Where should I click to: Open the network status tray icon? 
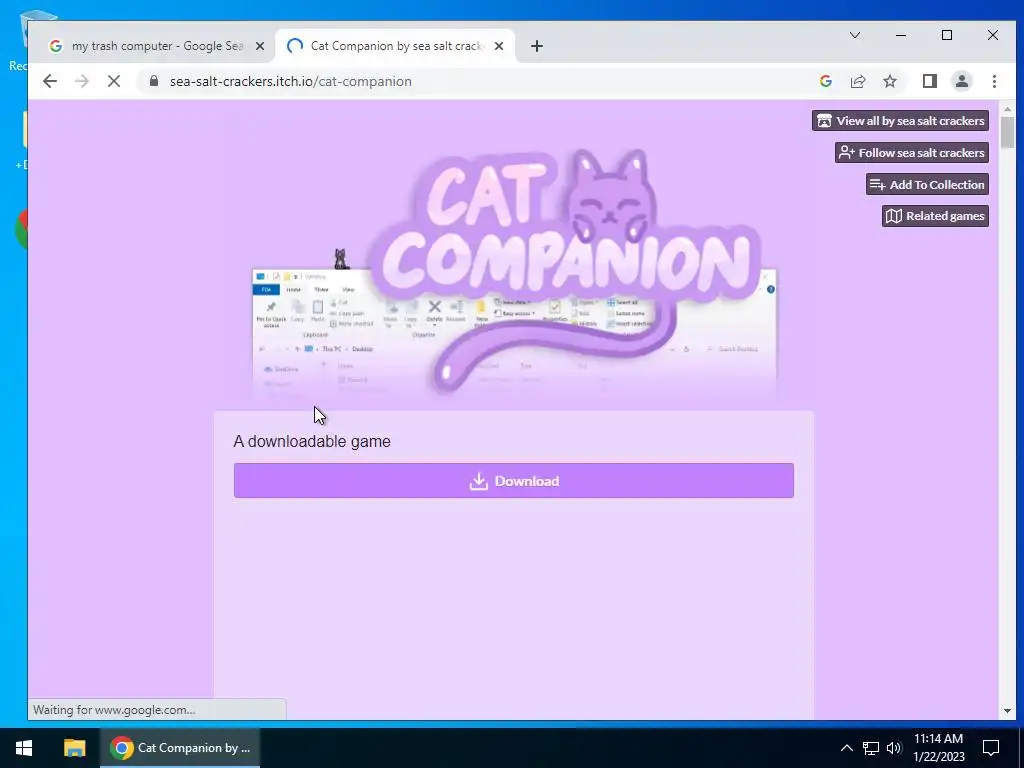[871, 748]
